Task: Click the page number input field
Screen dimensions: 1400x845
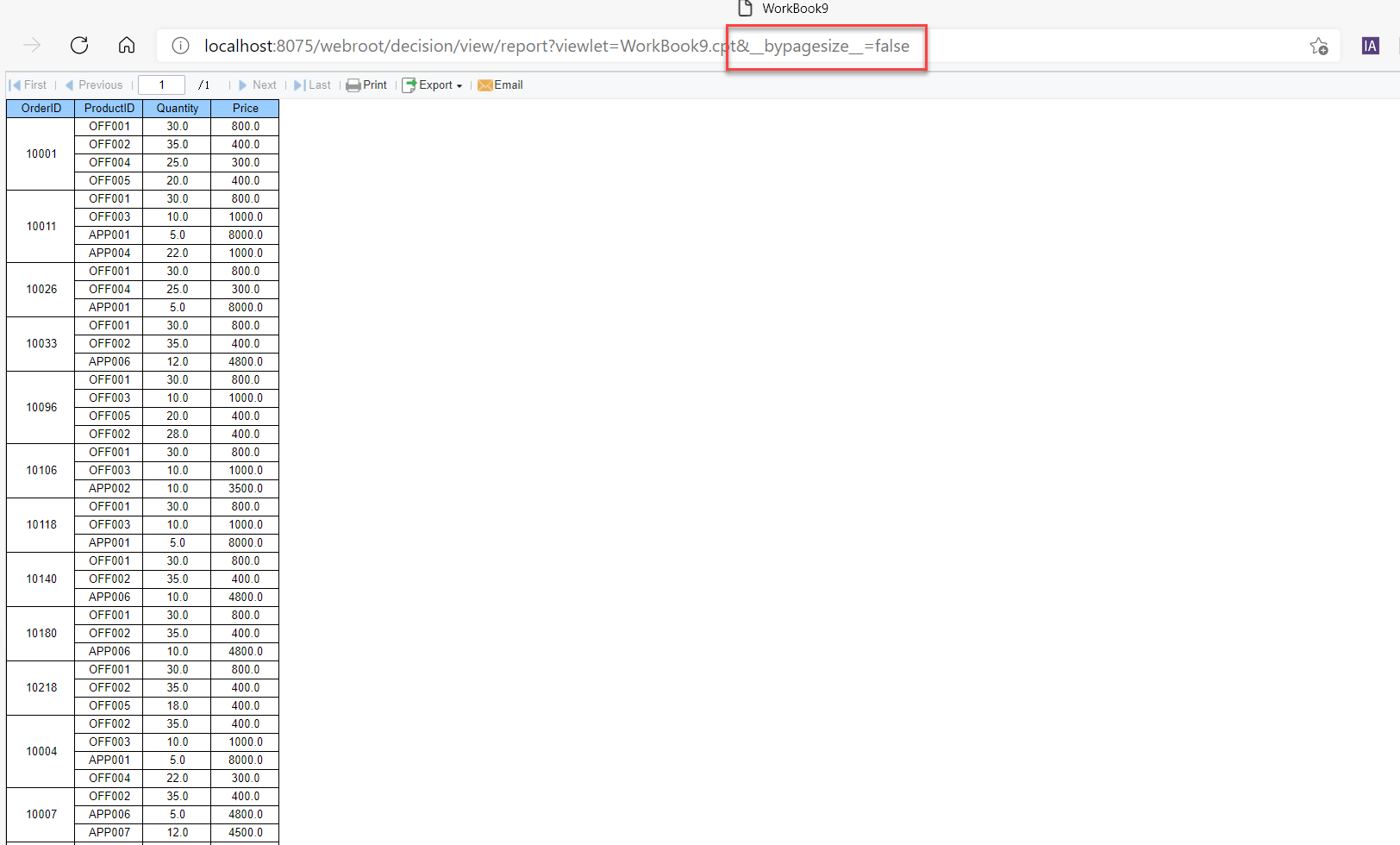Action: (x=161, y=84)
